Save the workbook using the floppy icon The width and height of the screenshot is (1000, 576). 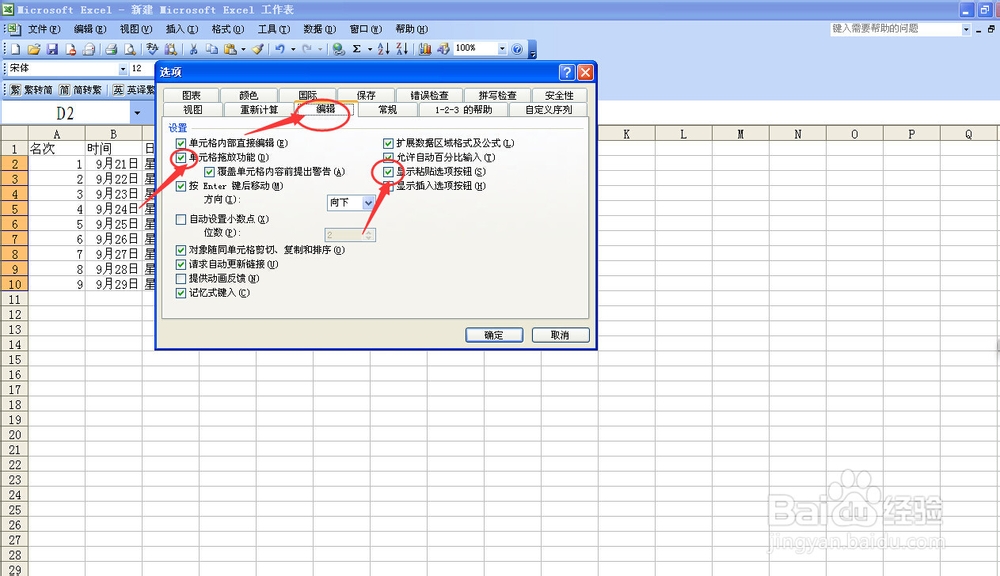click(52, 49)
